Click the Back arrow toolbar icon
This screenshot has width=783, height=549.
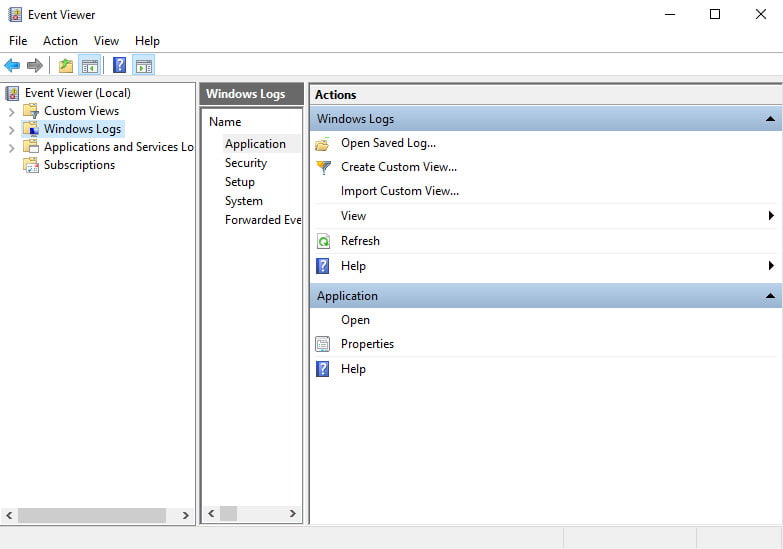[x=12, y=66]
